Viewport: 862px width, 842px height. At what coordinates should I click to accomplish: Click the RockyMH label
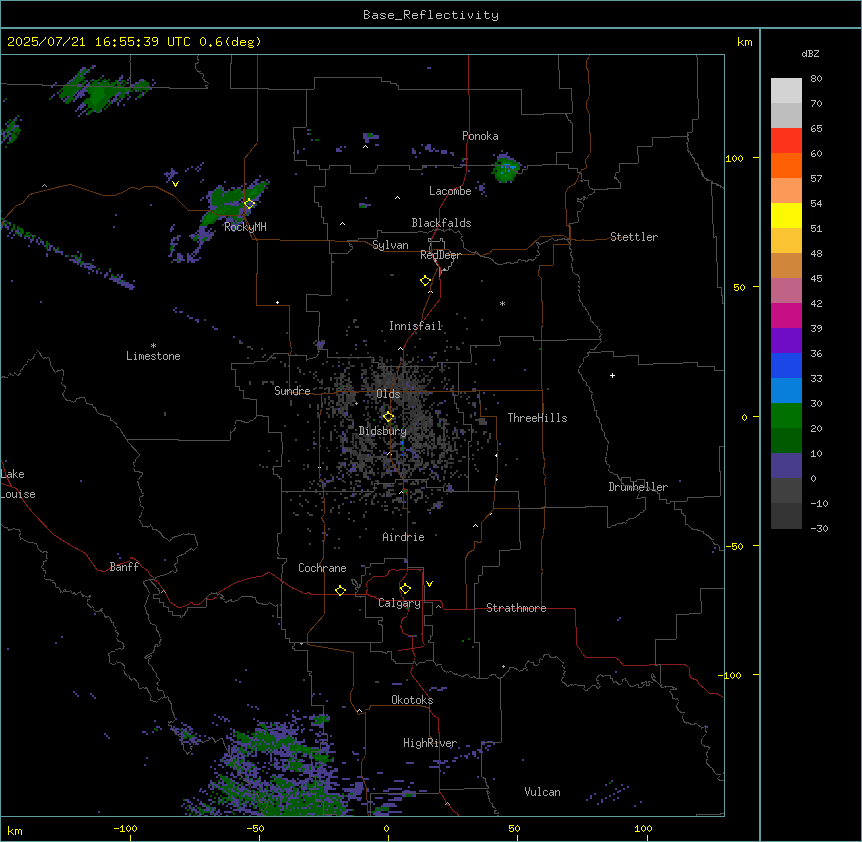(x=245, y=227)
